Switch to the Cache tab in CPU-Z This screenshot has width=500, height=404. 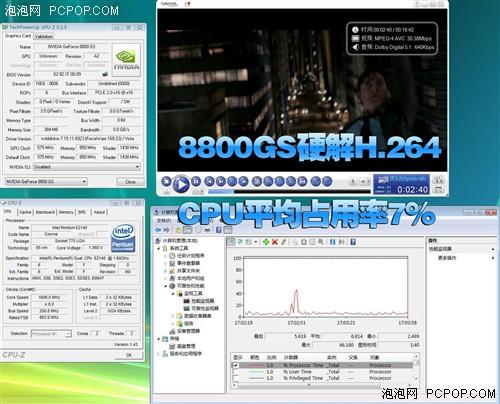pyautogui.click(x=25, y=212)
